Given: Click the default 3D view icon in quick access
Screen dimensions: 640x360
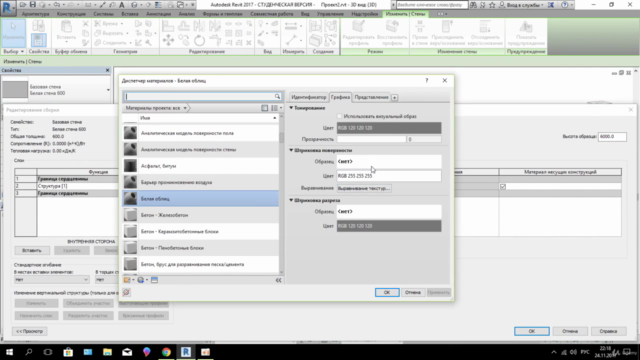Looking at the screenshot, I should (x=134, y=5).
